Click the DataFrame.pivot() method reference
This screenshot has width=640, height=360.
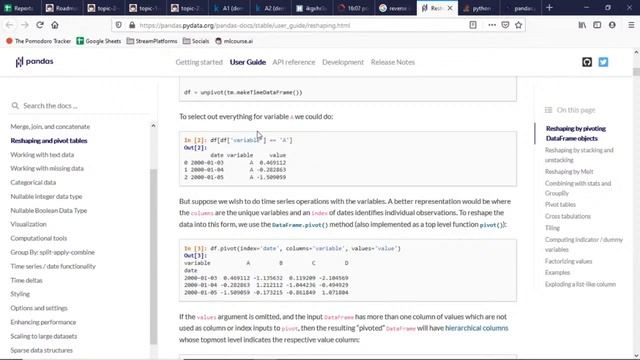300,225
